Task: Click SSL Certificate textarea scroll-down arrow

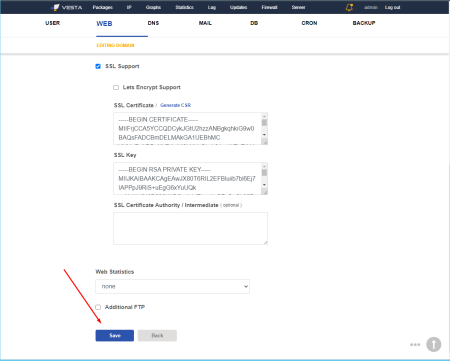Action: 264,135
